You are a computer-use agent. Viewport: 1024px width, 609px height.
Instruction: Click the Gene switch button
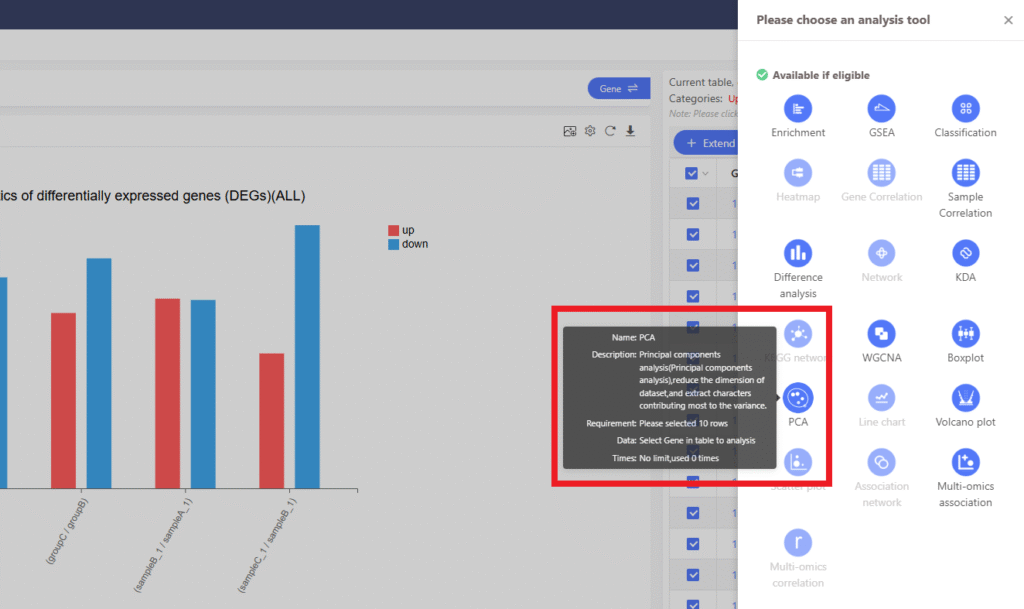coord(618,89)
